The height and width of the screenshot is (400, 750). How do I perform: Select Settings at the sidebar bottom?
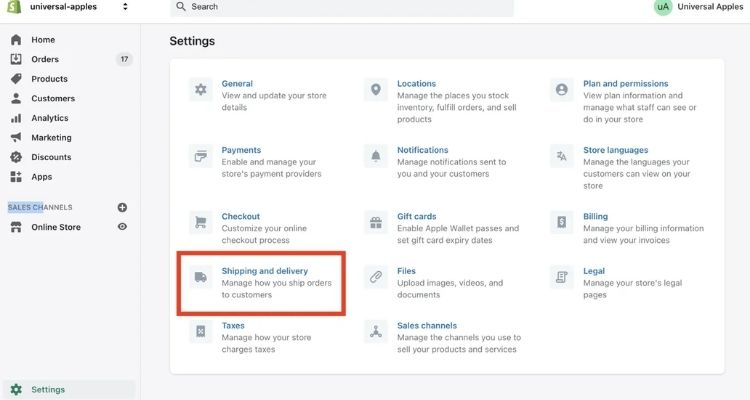tap(49, 389)
